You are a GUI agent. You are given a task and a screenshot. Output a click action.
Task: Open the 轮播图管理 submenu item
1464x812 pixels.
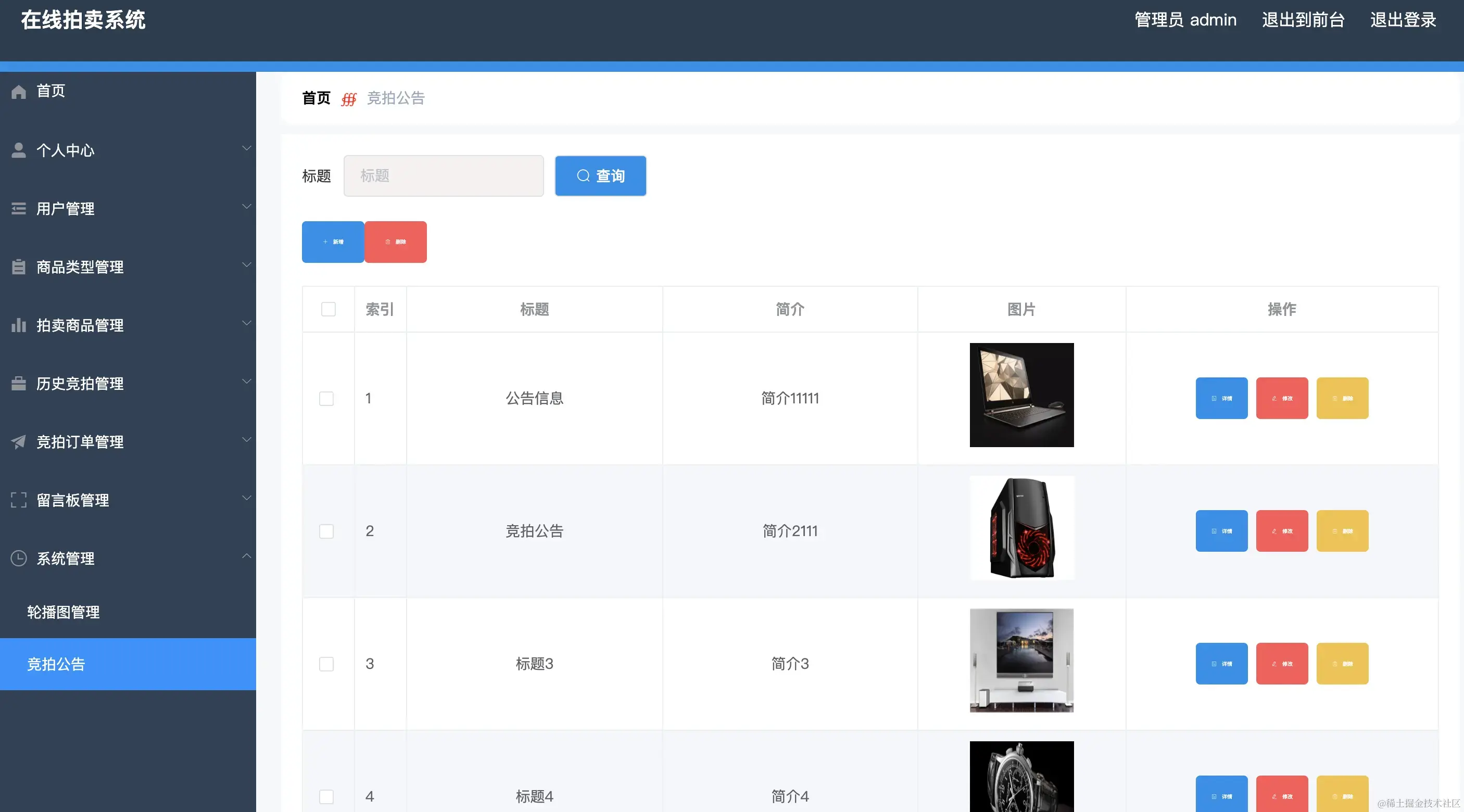tap(128, 612)
